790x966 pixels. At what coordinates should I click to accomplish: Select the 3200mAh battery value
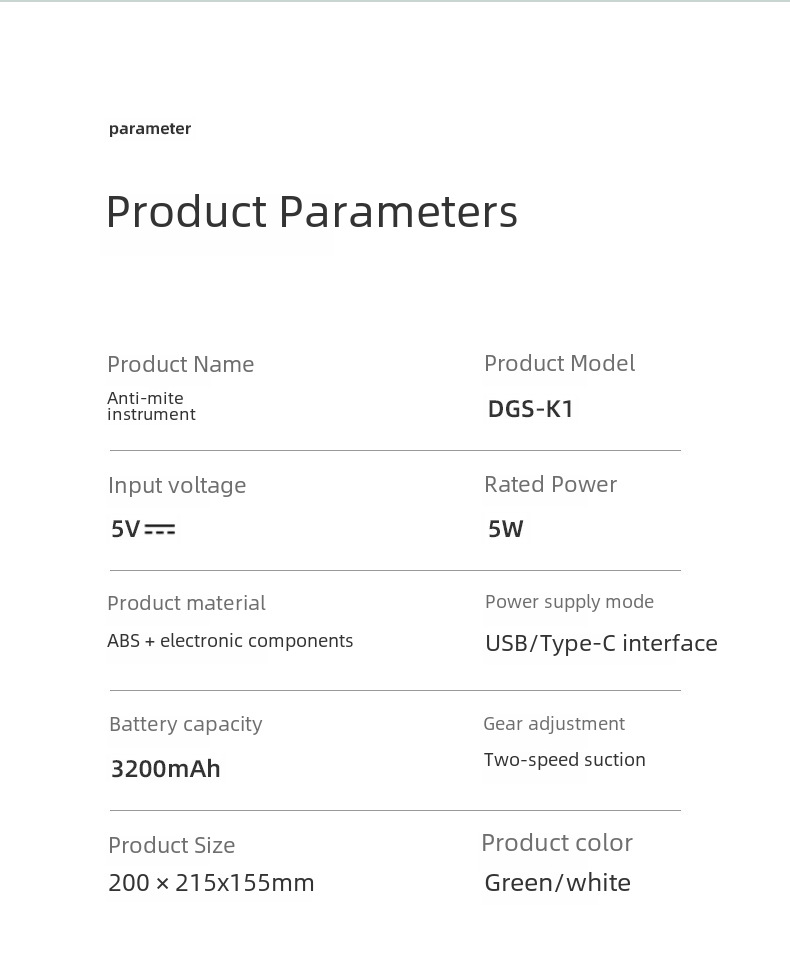165,769
